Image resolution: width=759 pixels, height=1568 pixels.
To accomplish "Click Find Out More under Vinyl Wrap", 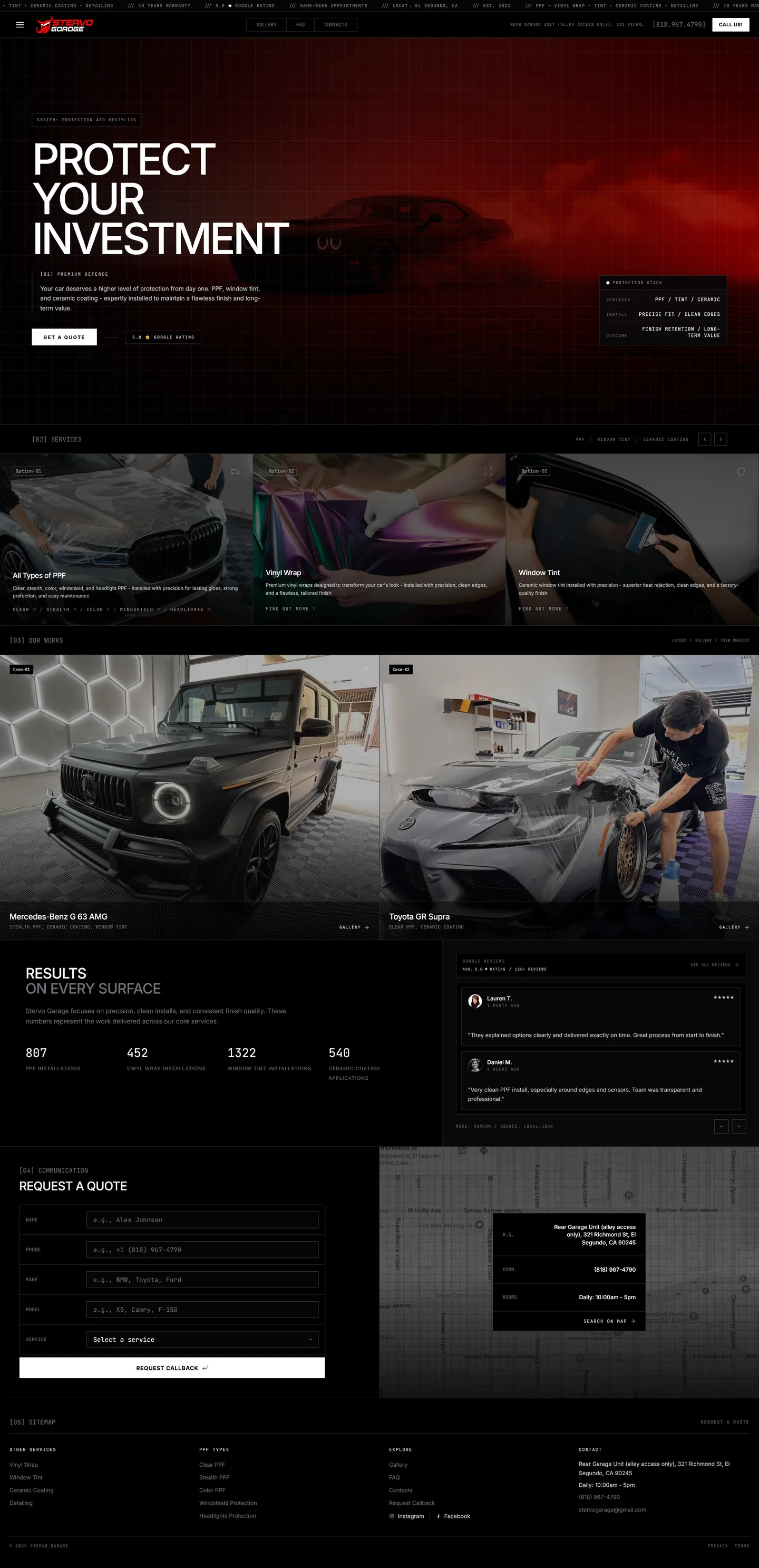I will tap(290, 609).
